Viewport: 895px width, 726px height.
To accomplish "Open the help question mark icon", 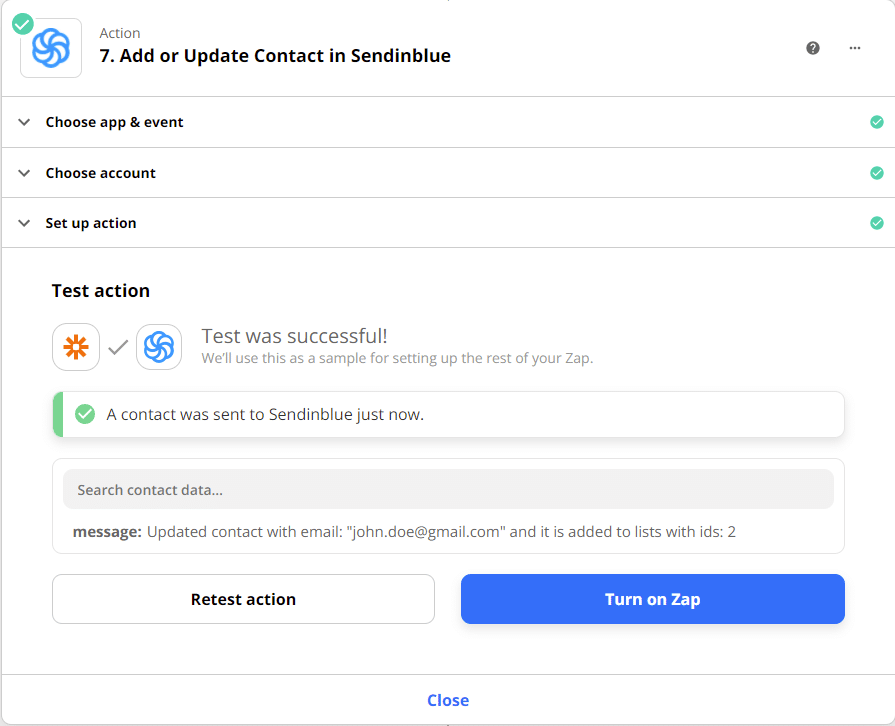I will [813, 48].
